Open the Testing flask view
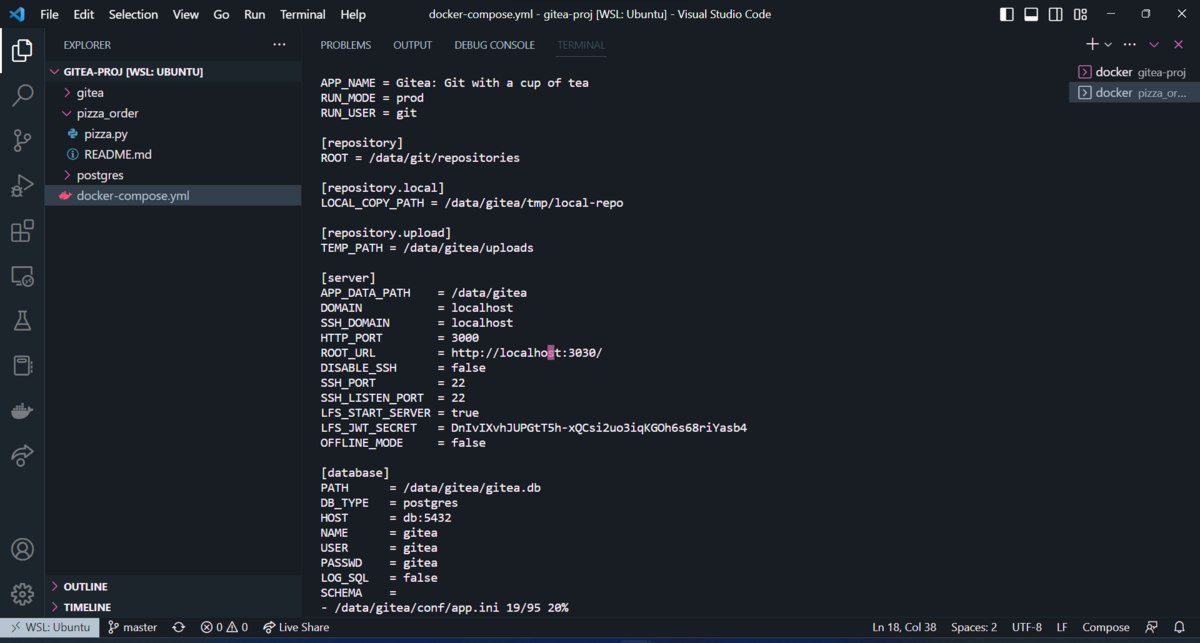The image size is (1200, 643). click(22, 321)
